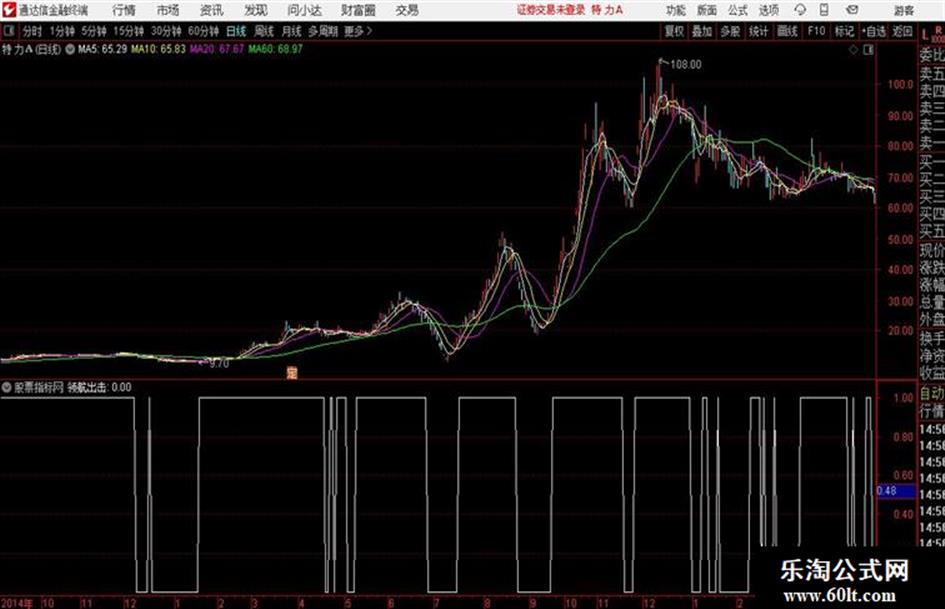Viewport: 945px width, 609px height.
Task: Click the 多股 multi-stock button
Action: (x=730, y=31)
